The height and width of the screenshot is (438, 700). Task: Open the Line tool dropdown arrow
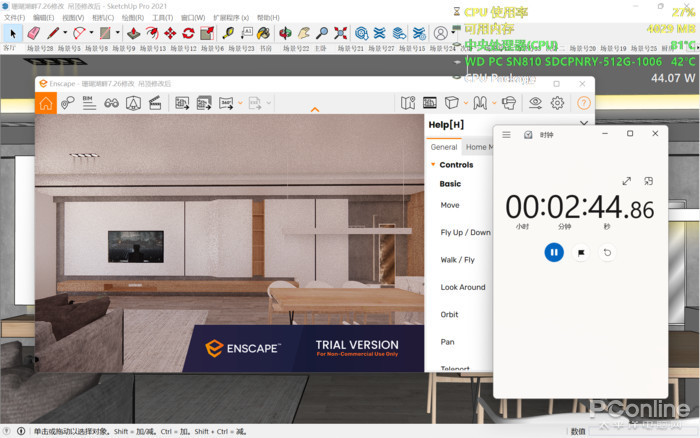(x=65, y=33)
